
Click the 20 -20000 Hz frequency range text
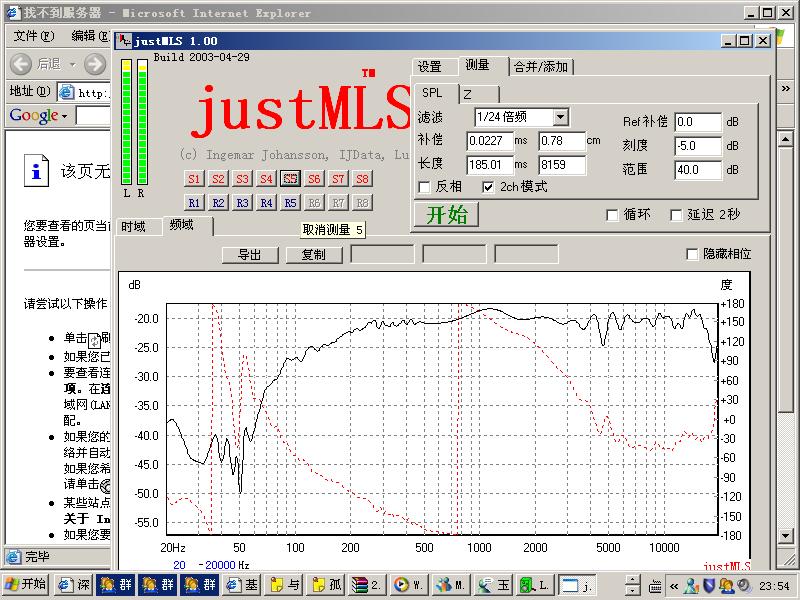(x=211, y=565)
